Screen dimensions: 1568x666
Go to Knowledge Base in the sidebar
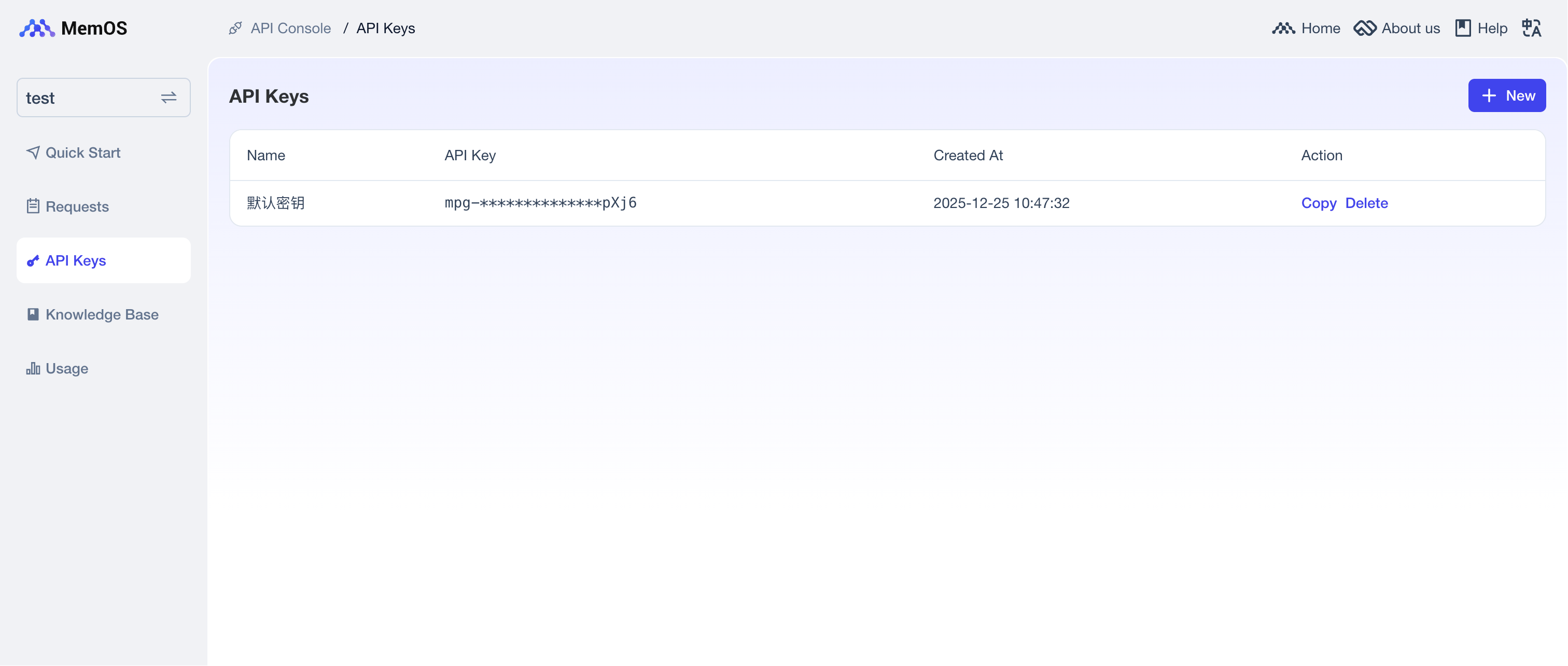pos(102,314)
